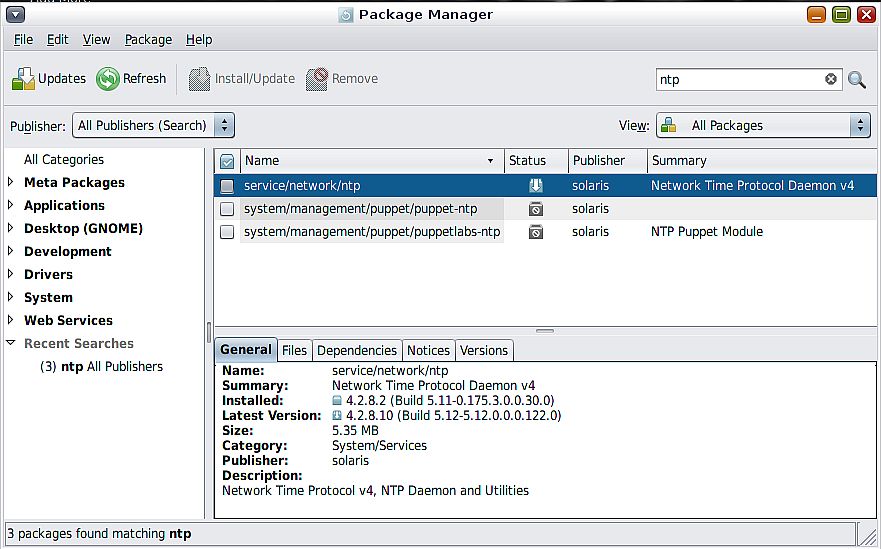Click the Install/Update package icon

click(x=199, y=79)
